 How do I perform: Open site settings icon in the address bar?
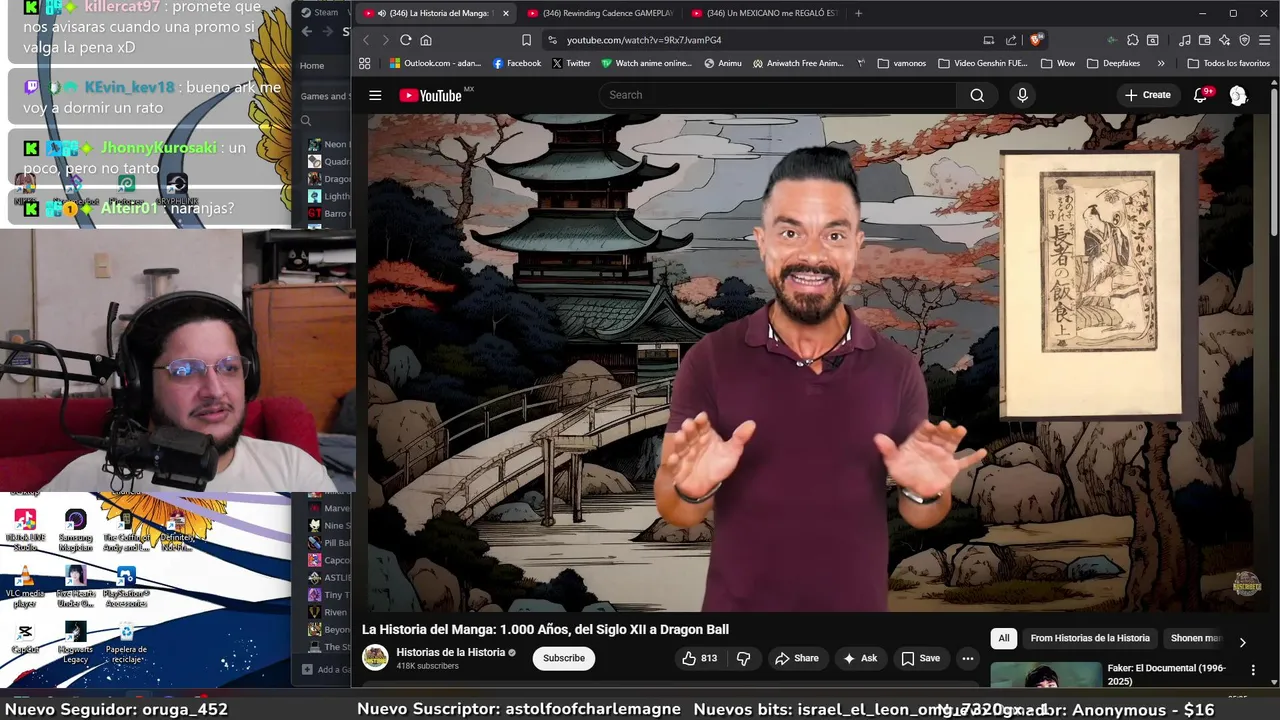[552, 40]
